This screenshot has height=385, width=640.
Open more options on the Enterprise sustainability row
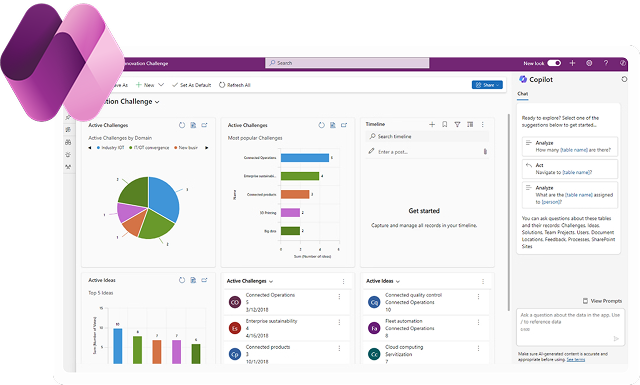[x=339, y=323]
